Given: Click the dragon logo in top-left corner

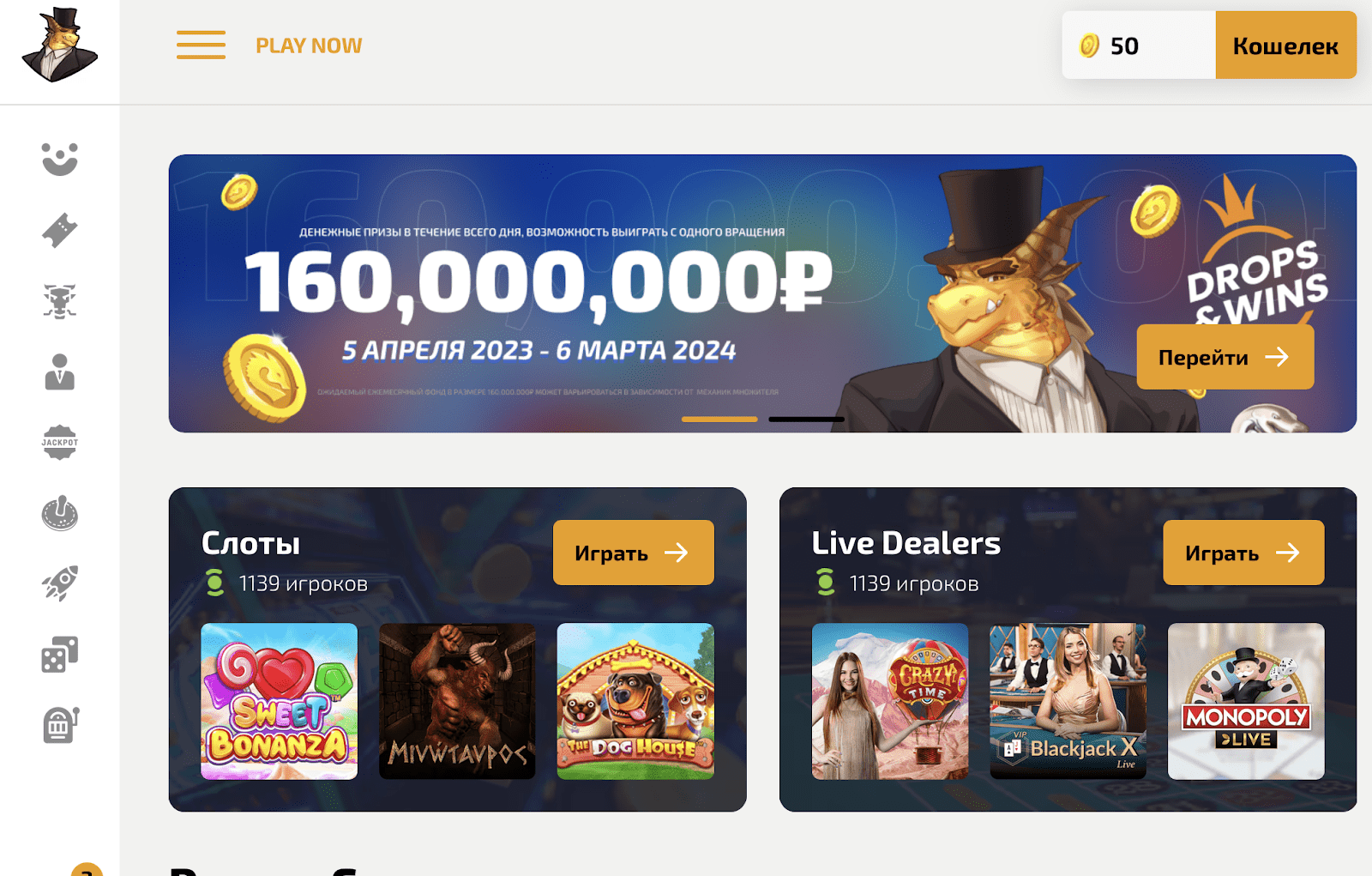Looking at the screenshot, I should [x=59, y=45].
